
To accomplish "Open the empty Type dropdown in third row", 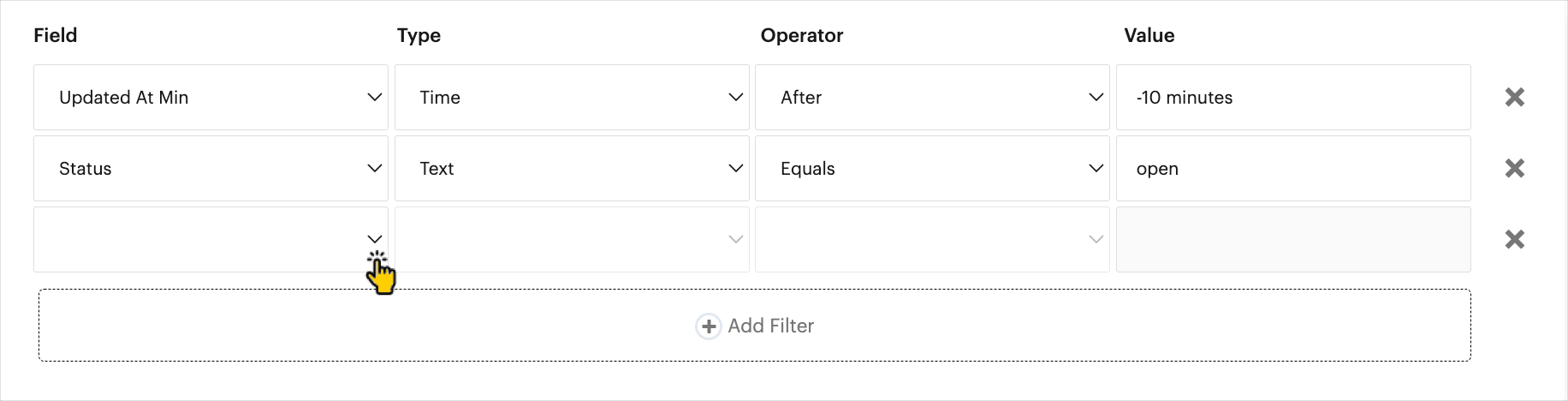I will point(572,240).
